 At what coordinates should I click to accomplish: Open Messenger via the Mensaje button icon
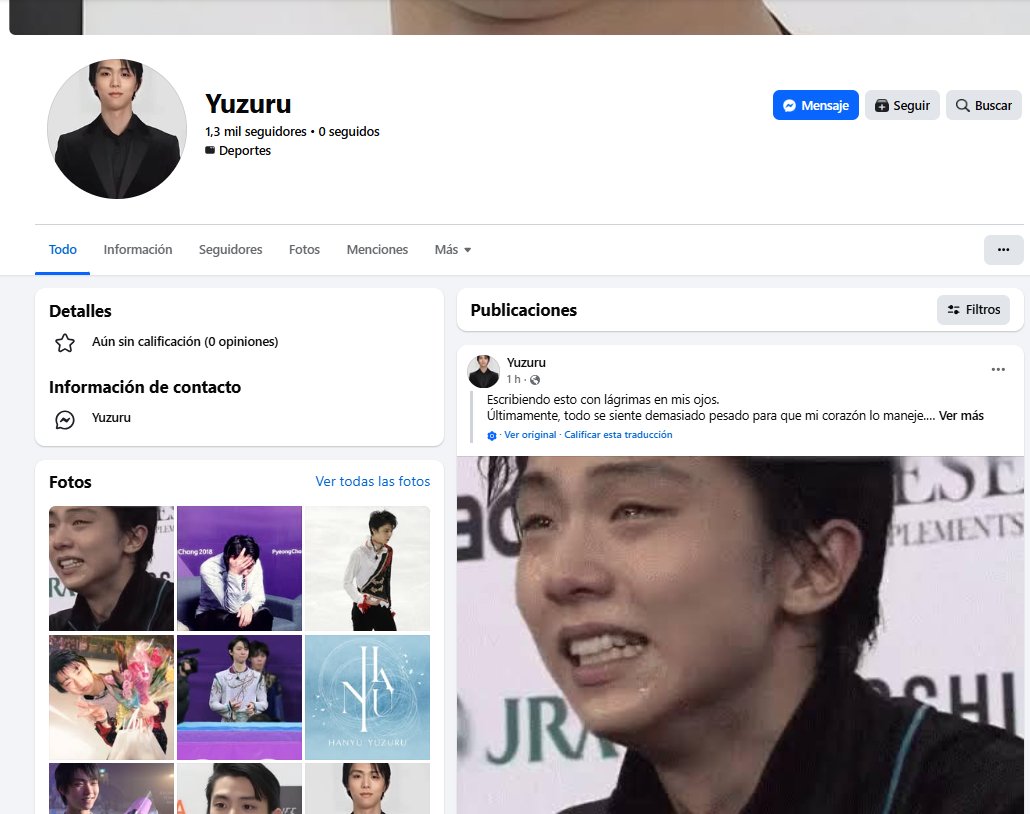tap(790, 105)
